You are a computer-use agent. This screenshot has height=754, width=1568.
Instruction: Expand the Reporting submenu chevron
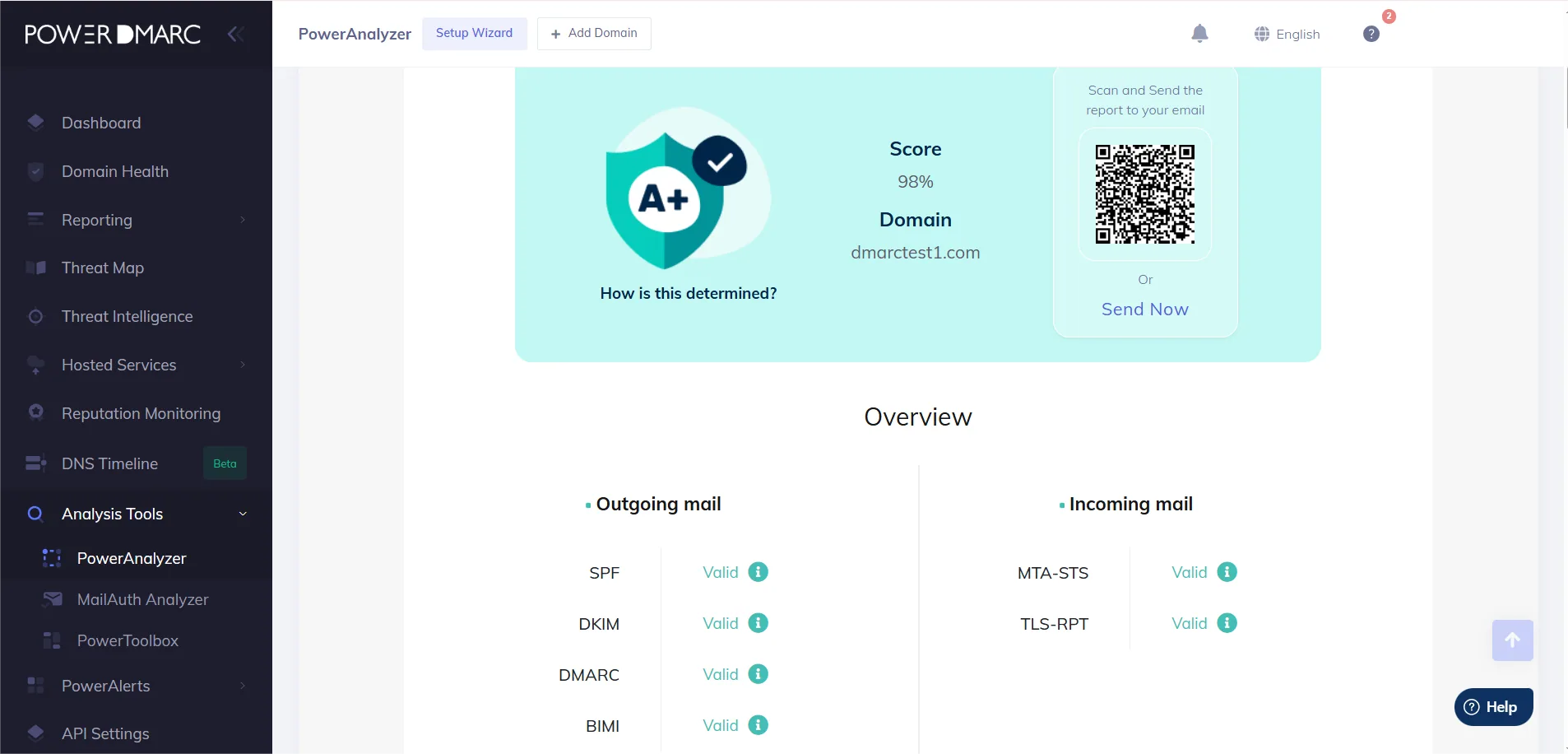[243, 220]
